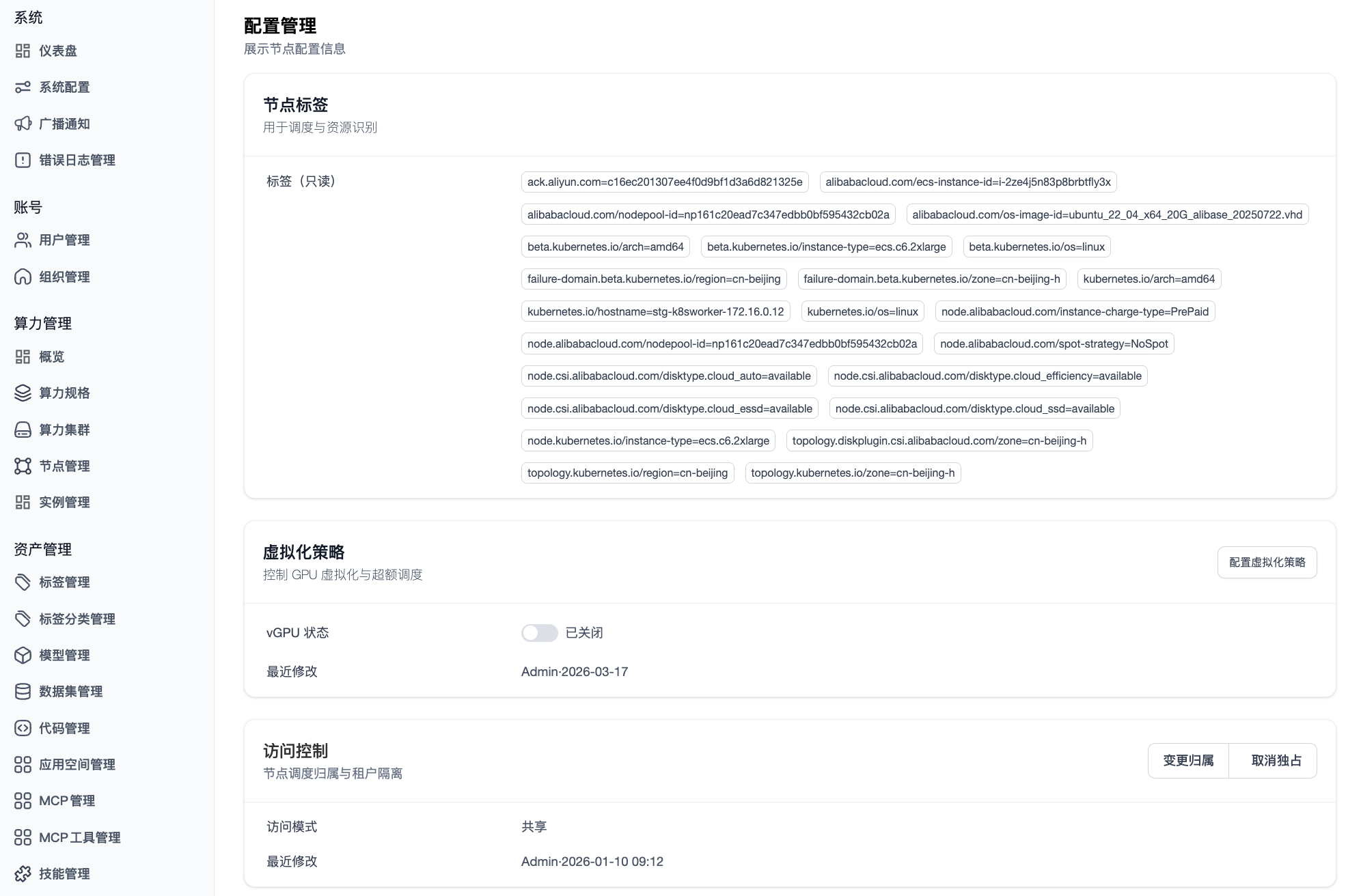
Task: Enable the vGPU 状态 switch
Action: pyautogui.click(x=539, y=633)
